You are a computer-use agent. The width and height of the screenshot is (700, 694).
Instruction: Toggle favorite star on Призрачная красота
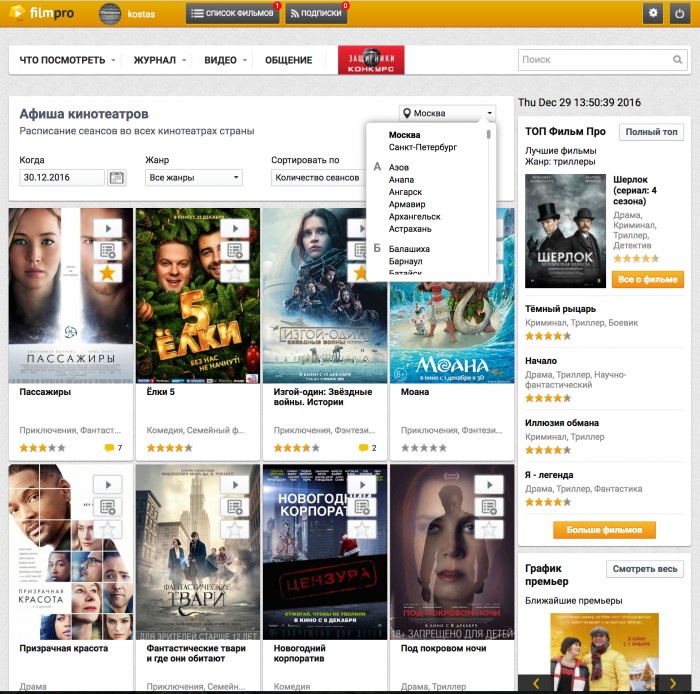click(108, 529)
